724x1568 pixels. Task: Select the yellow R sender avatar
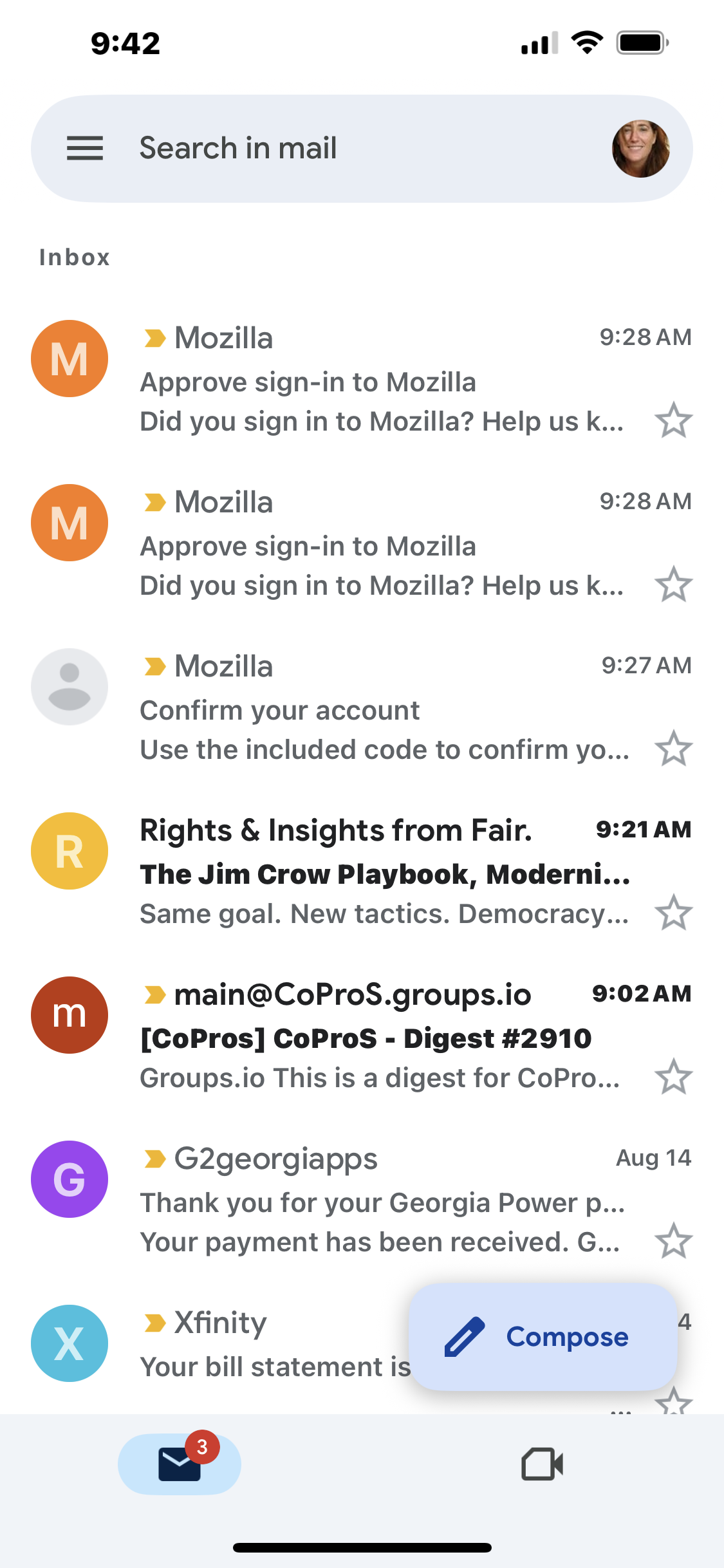coord(70,851)
